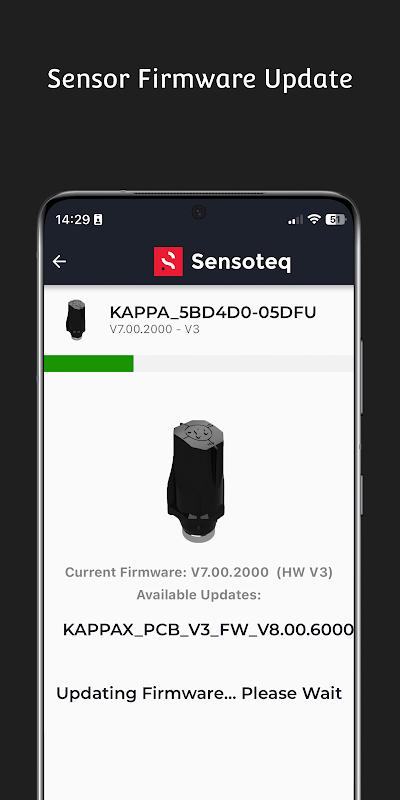Click the Wi-Fi status icon
The height and width of the screenshot is (800, 400).
(314, 219)
